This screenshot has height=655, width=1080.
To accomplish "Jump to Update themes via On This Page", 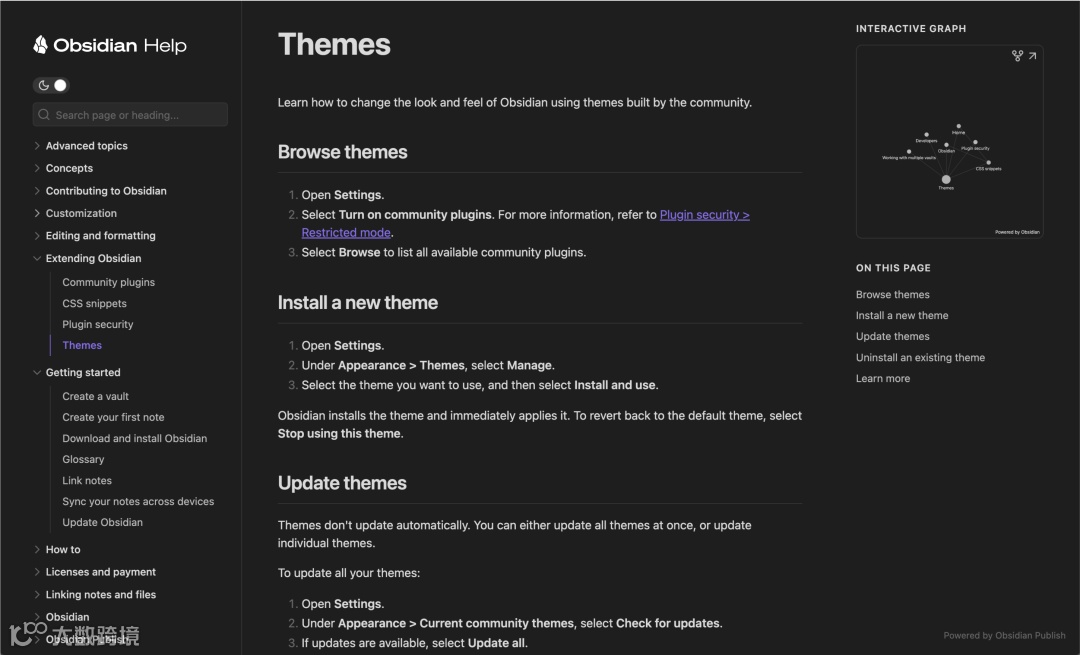I will 892,336.
